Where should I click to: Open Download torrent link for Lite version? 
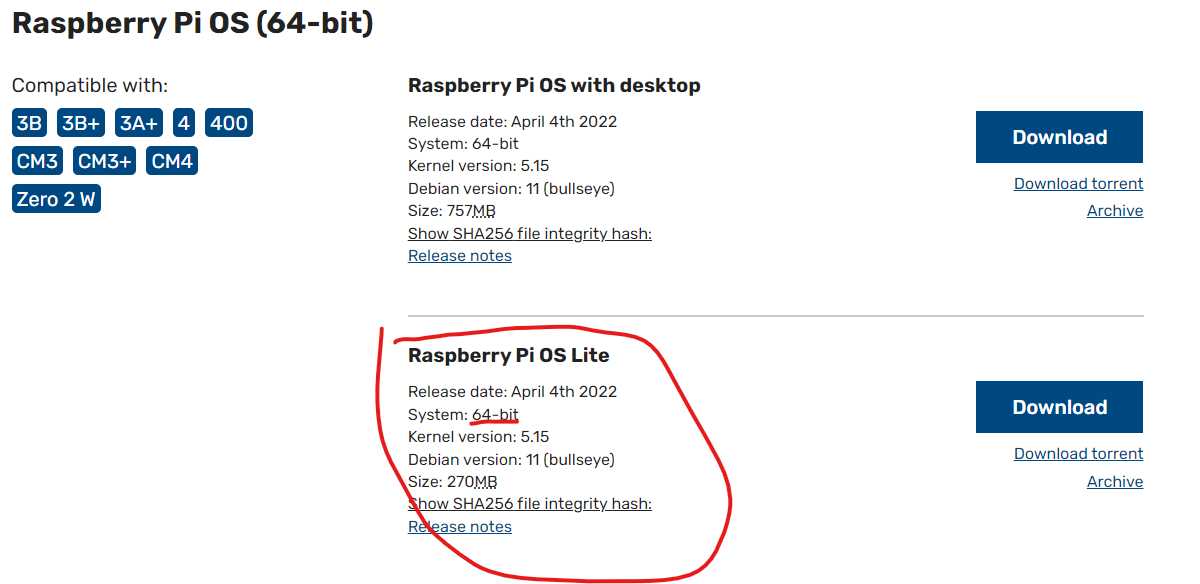click(1078, 454)
